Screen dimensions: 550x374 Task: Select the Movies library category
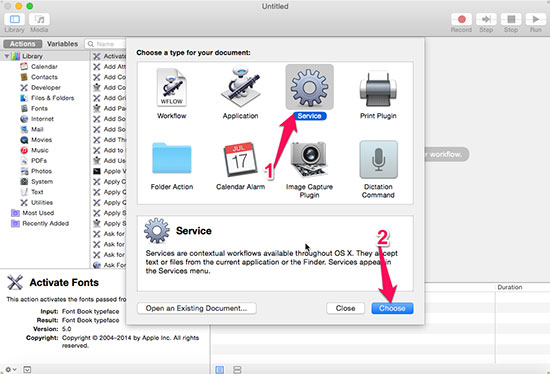(x=41, y=140)
